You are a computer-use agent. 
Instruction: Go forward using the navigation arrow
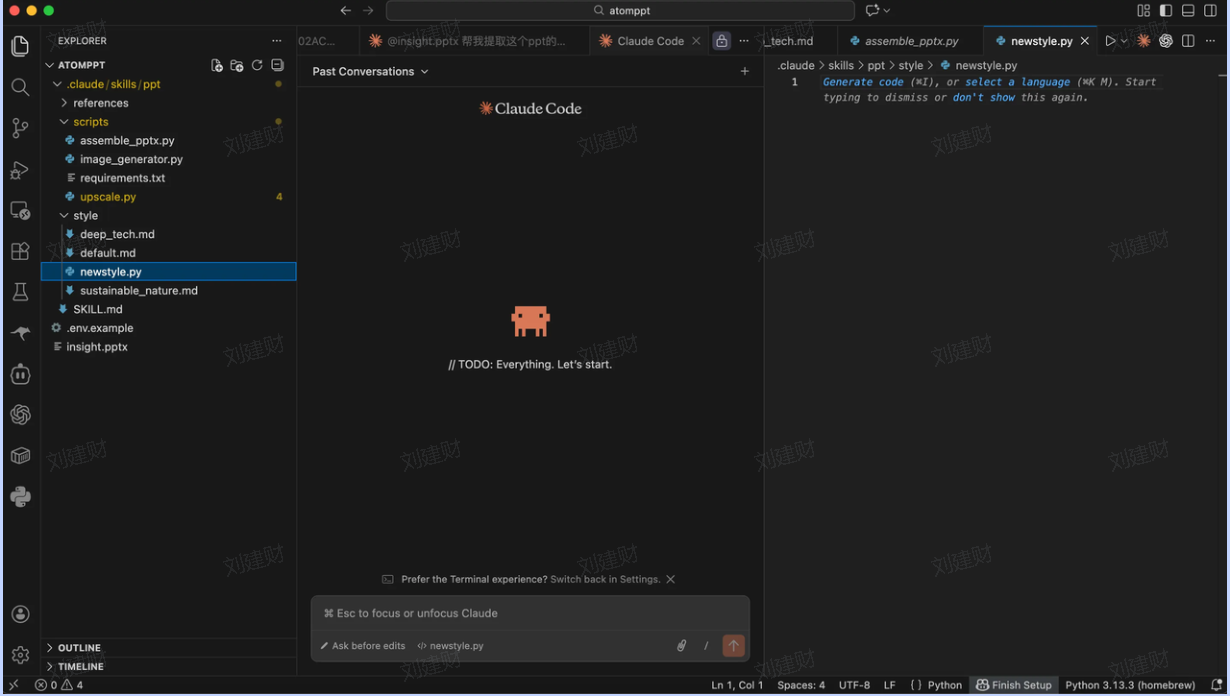(x=368, y=10)
